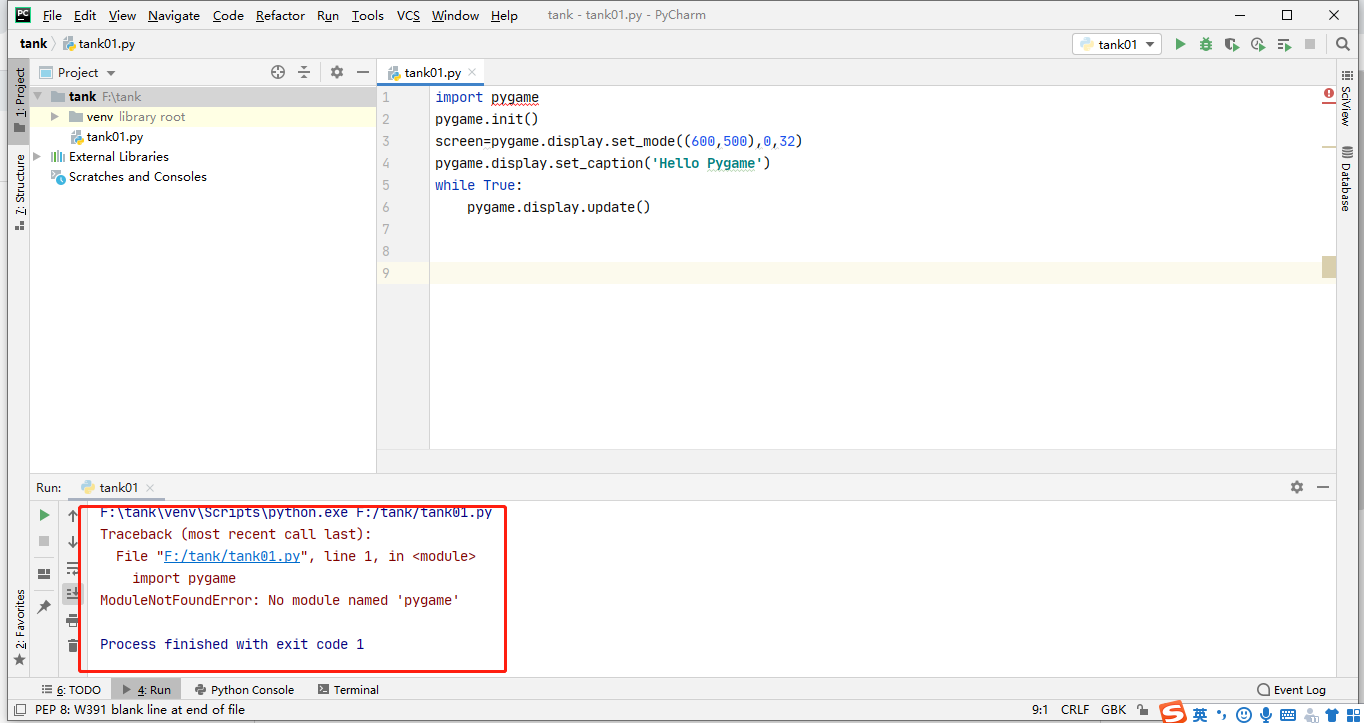This screenshot has height=723, width=1364.
Task: Open Run panel settings gear
Action: [1297, 487]
